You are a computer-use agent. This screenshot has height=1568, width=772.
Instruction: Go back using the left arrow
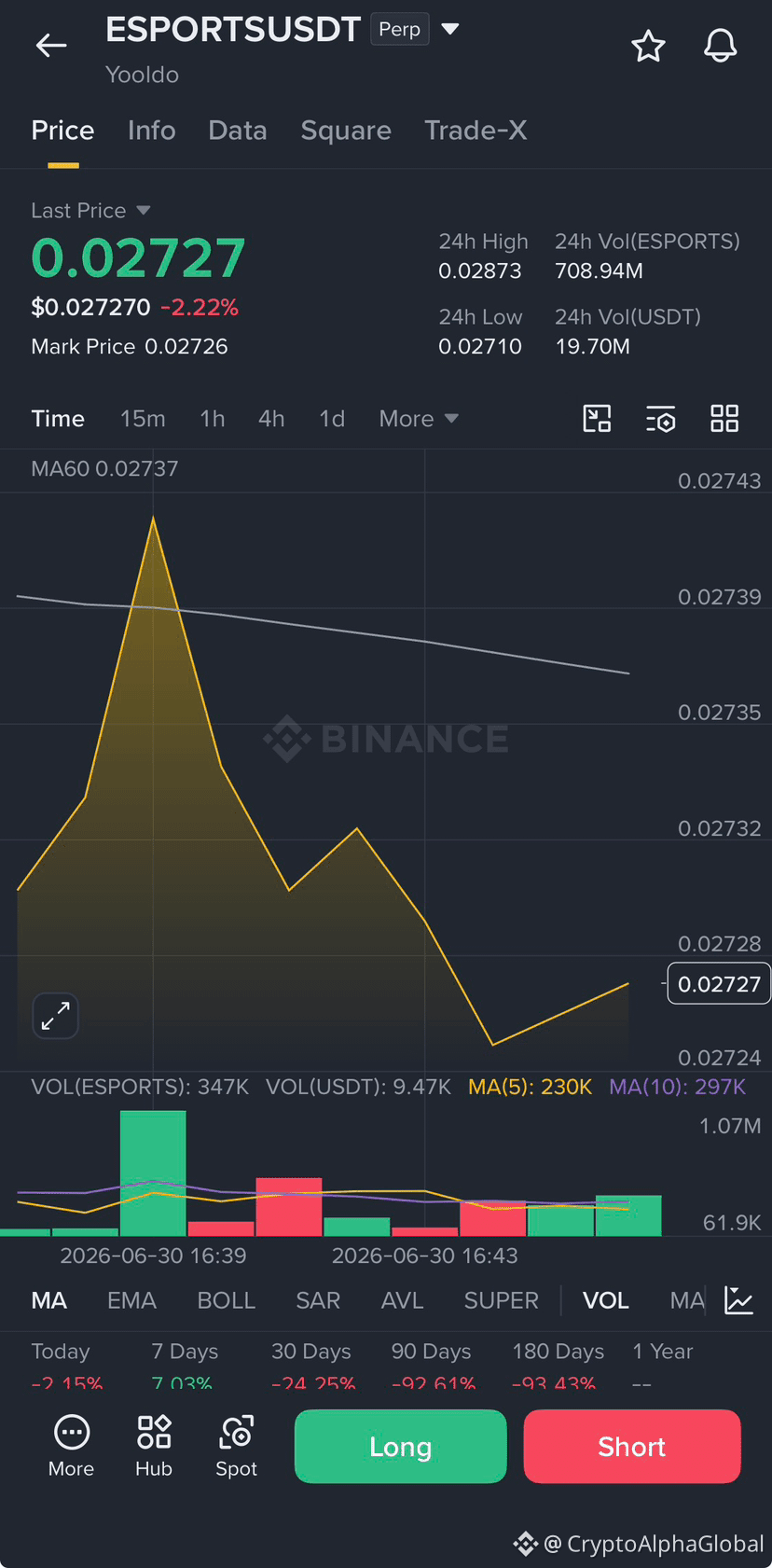pos(51,45)
